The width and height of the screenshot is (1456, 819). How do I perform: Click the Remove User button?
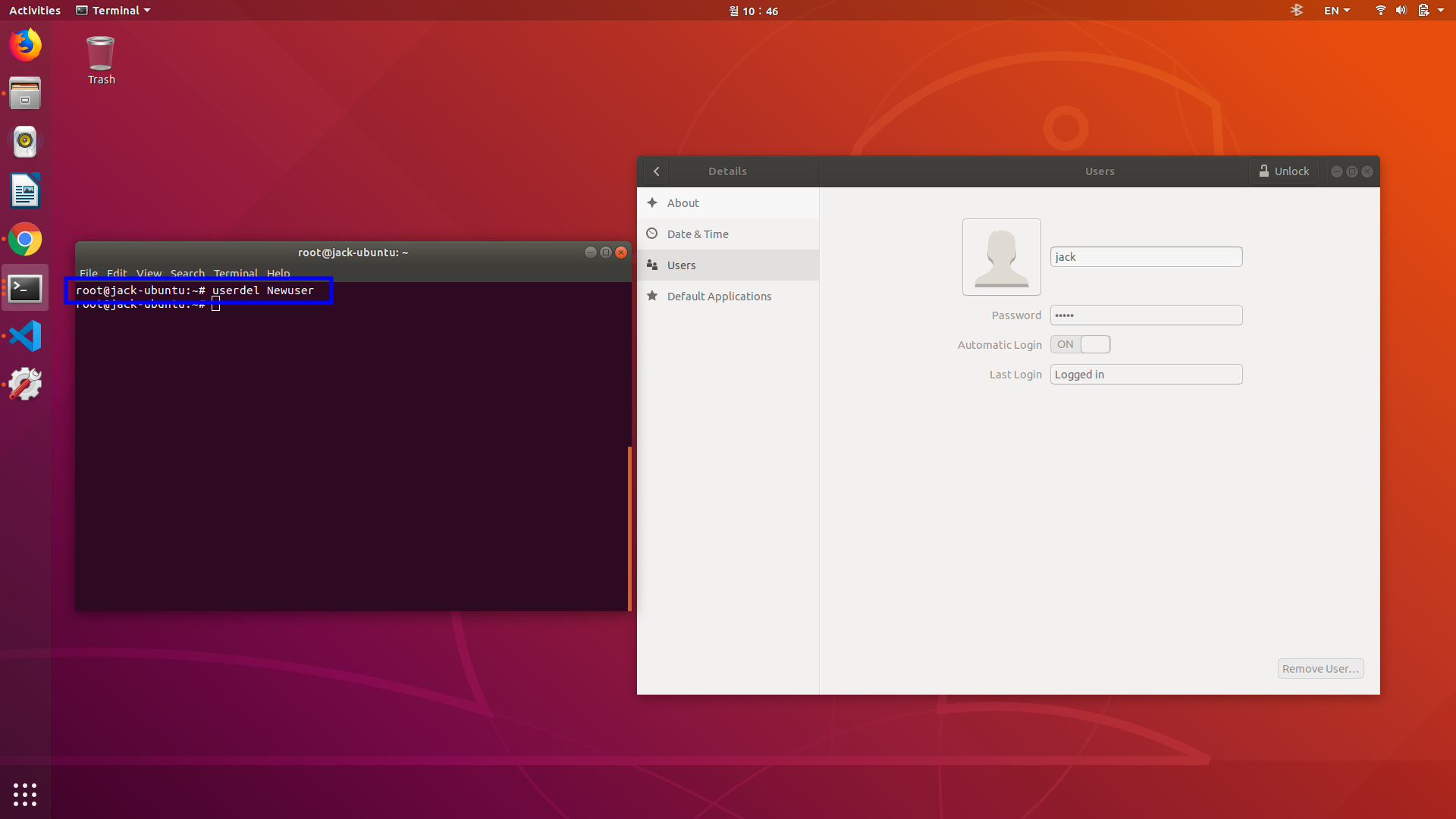click(1320, 669)
